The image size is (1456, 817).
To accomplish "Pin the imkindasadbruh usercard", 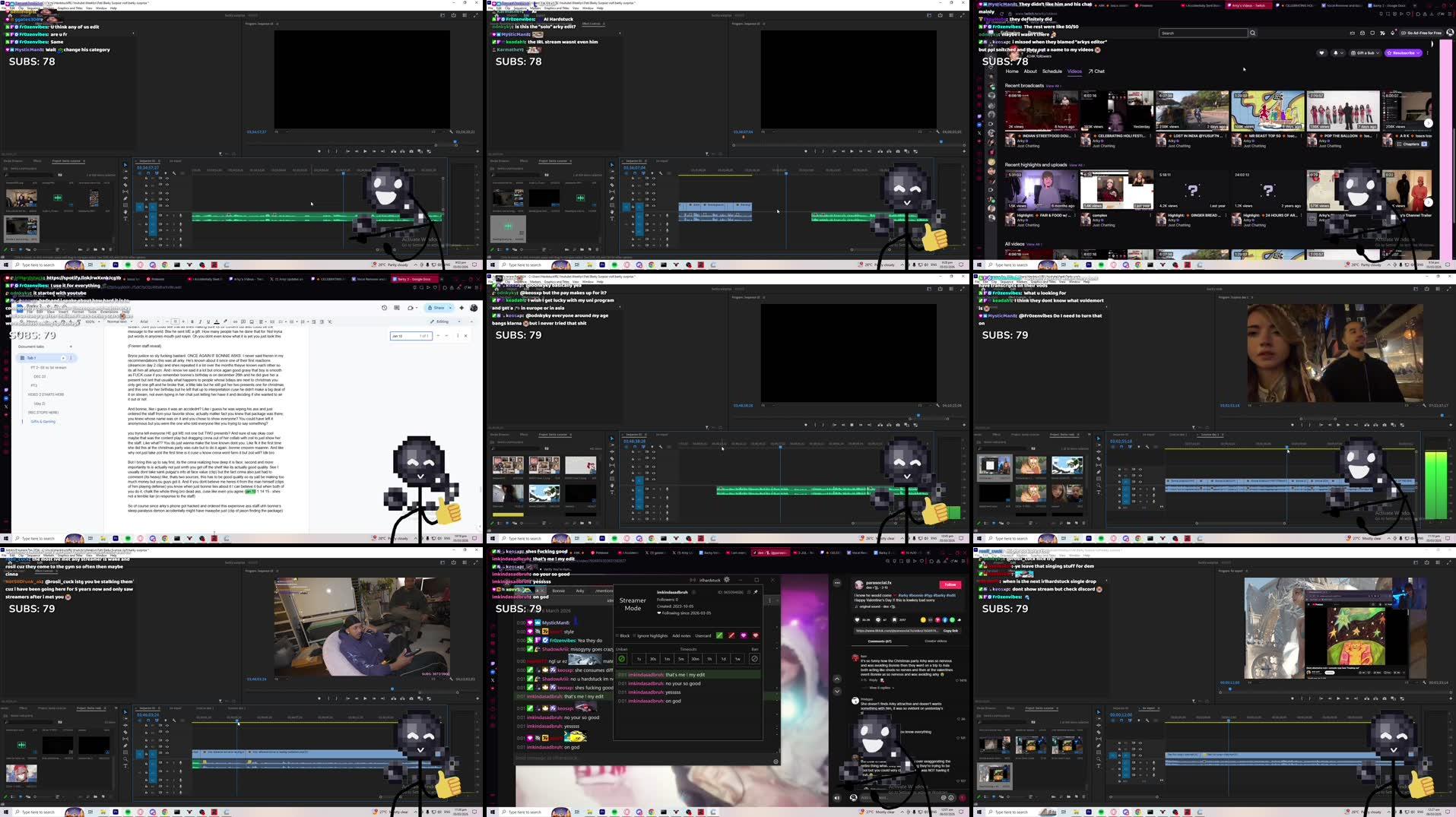I will click(x=756, y=592).
